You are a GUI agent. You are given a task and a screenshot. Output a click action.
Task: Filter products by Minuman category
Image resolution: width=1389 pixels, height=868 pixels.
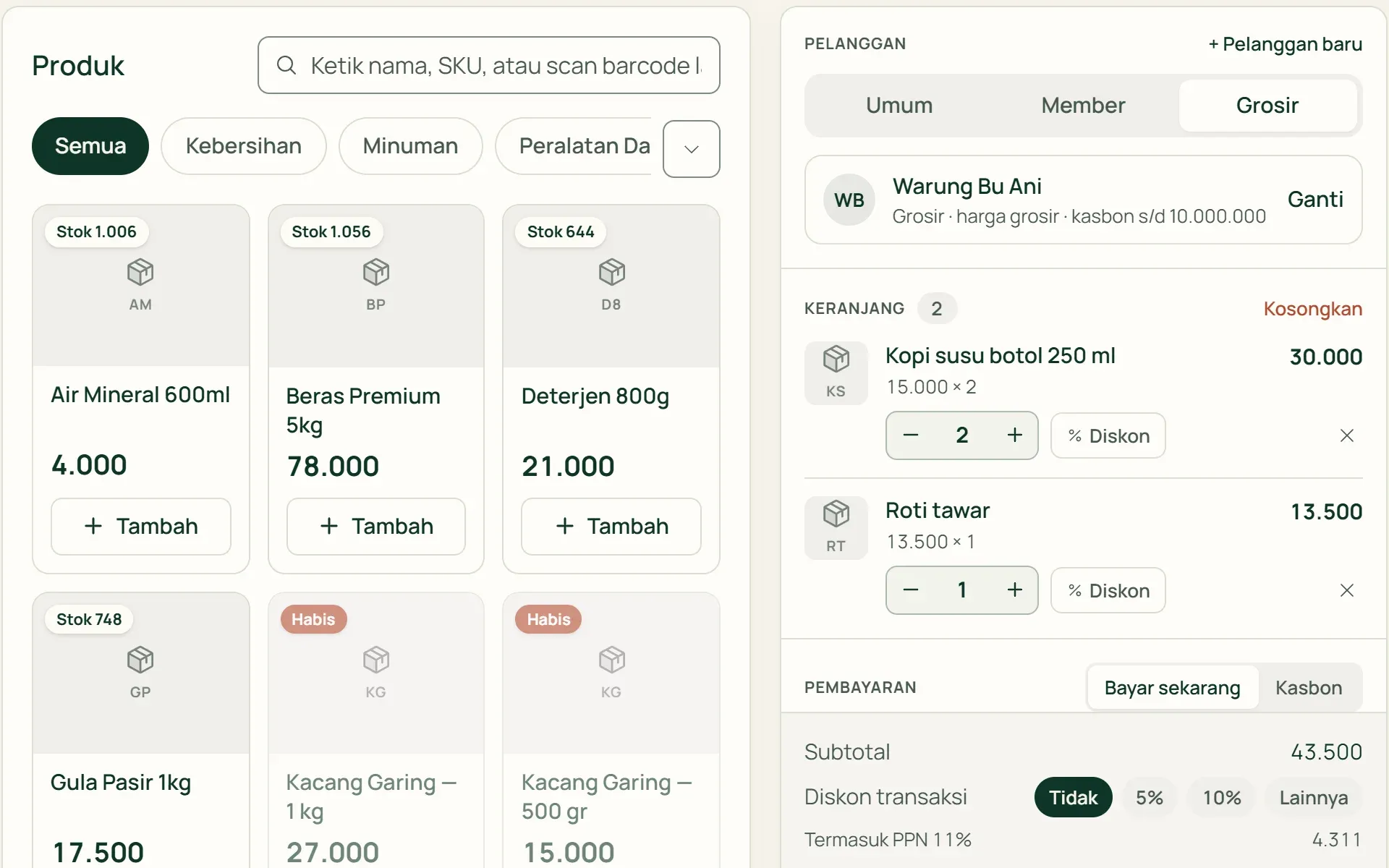pyautogui.click(x=410, y=146)
